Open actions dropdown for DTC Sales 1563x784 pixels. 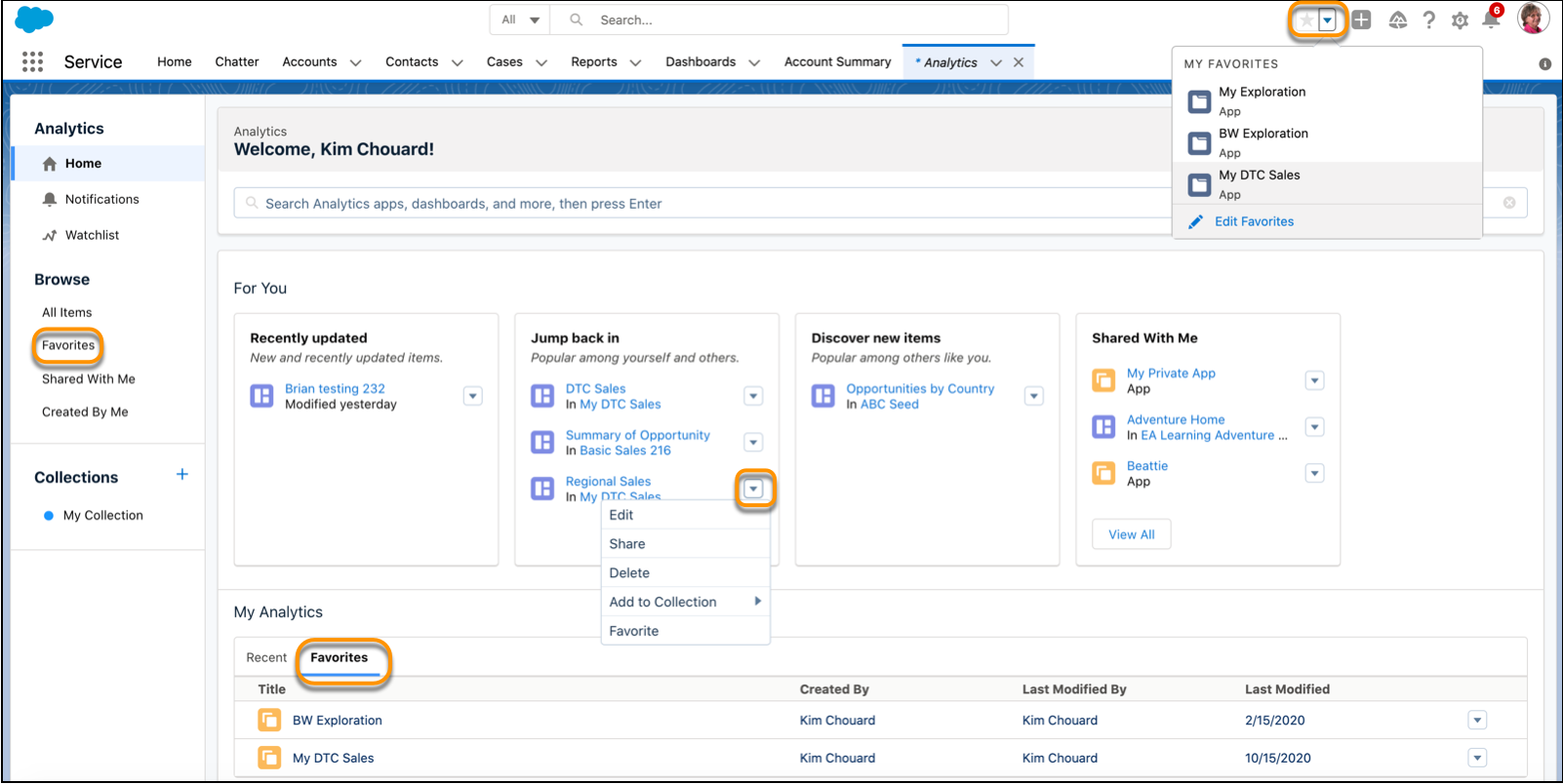753,396
